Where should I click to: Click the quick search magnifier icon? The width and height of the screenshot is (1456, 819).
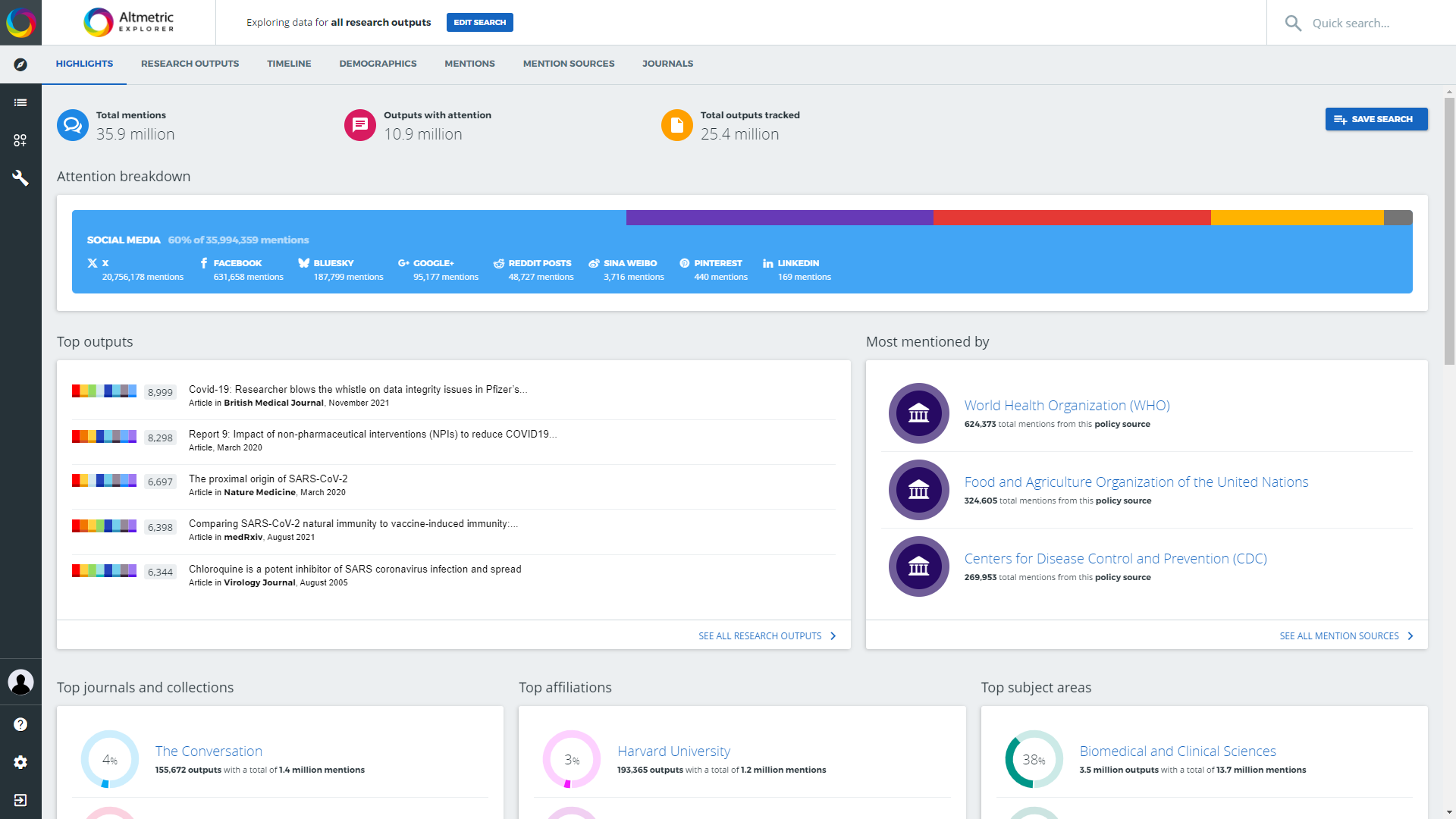point(1294,23)
